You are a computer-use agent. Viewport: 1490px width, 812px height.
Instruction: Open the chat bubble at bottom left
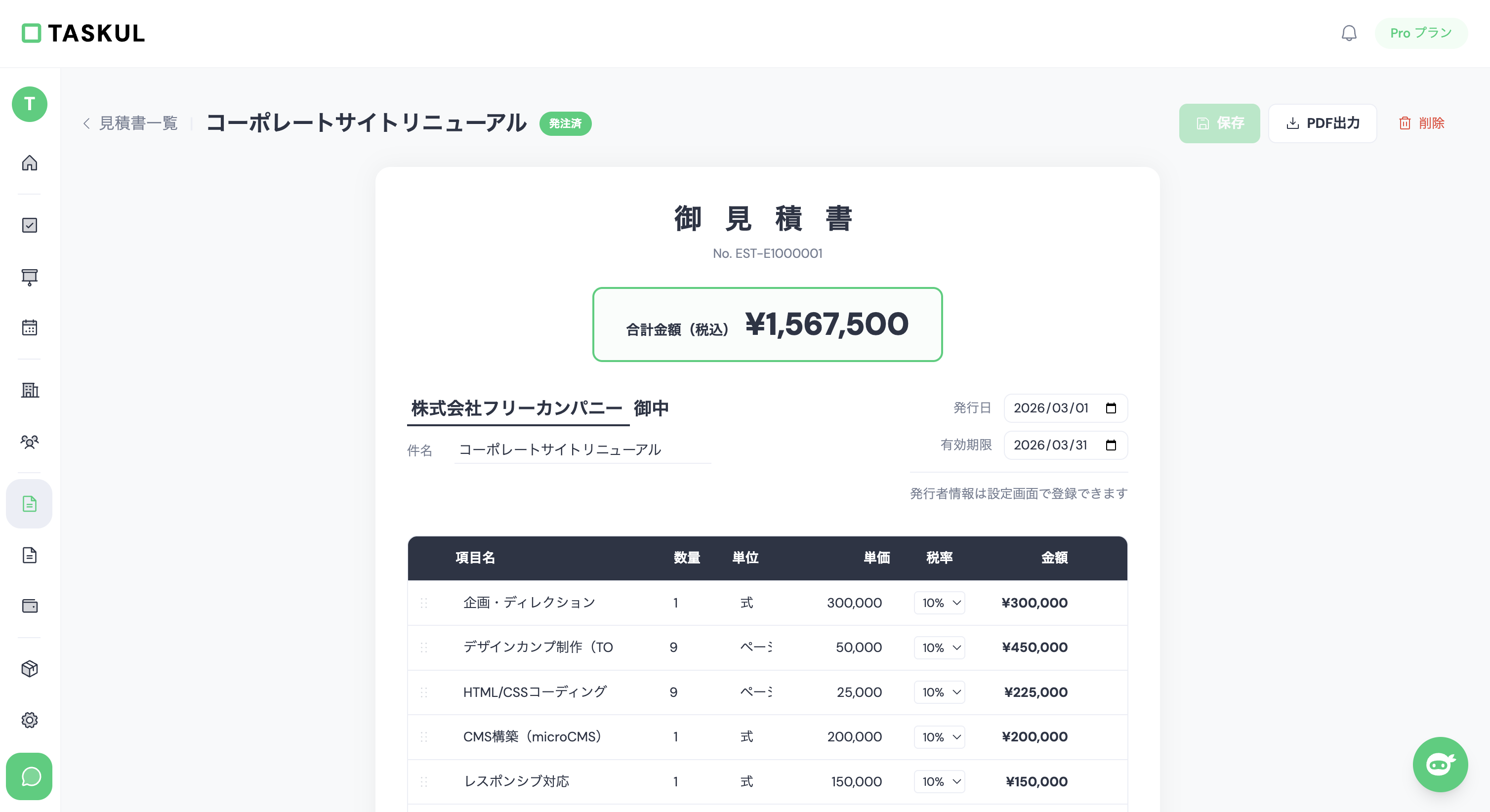coord(29,777)
